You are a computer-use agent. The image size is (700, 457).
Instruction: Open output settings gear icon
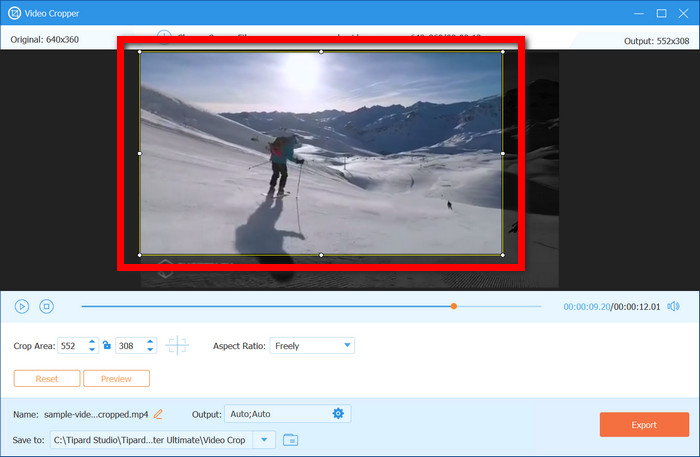coord(338,414)
